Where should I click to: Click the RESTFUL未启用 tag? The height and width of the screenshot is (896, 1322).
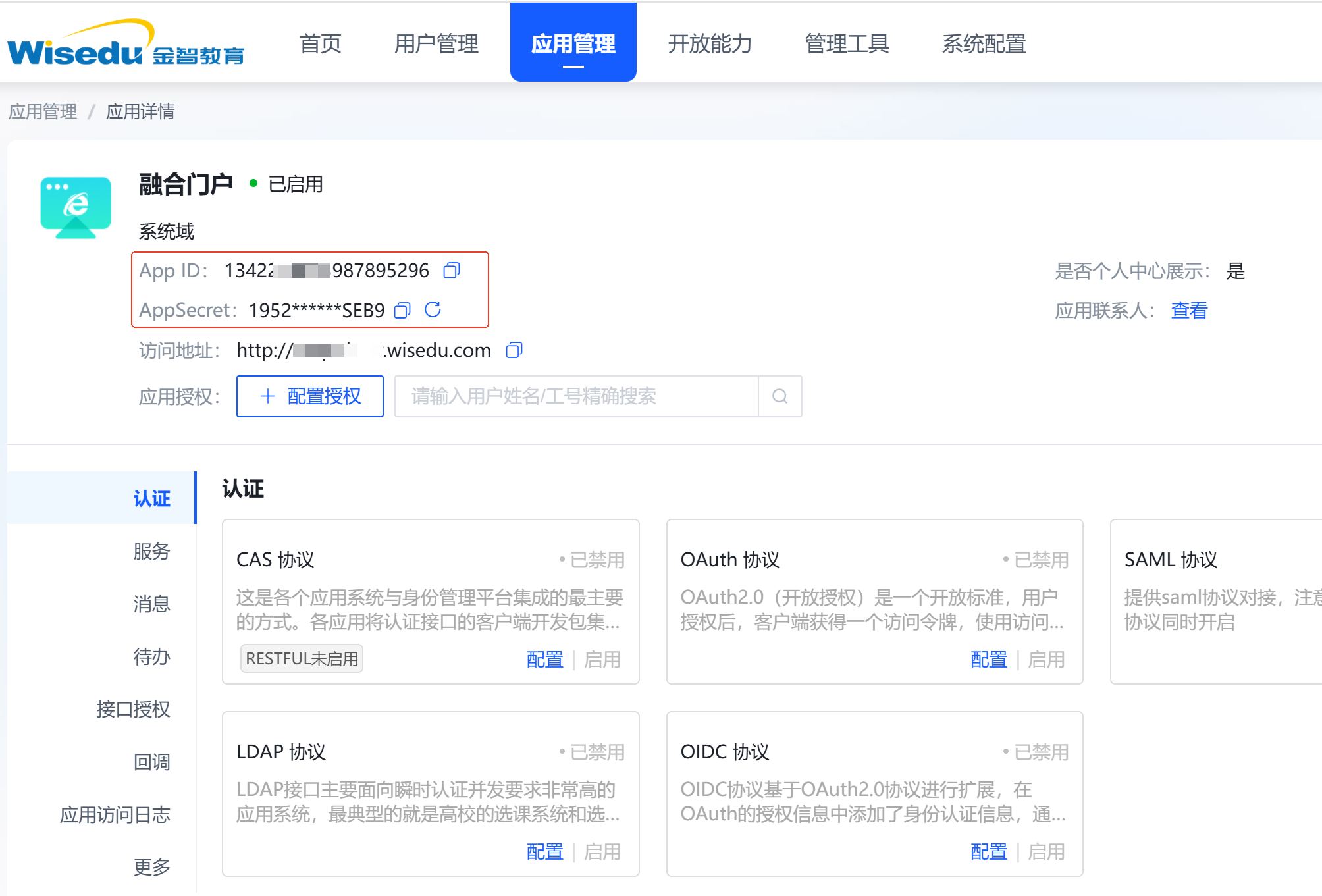[x=302, y=658]
